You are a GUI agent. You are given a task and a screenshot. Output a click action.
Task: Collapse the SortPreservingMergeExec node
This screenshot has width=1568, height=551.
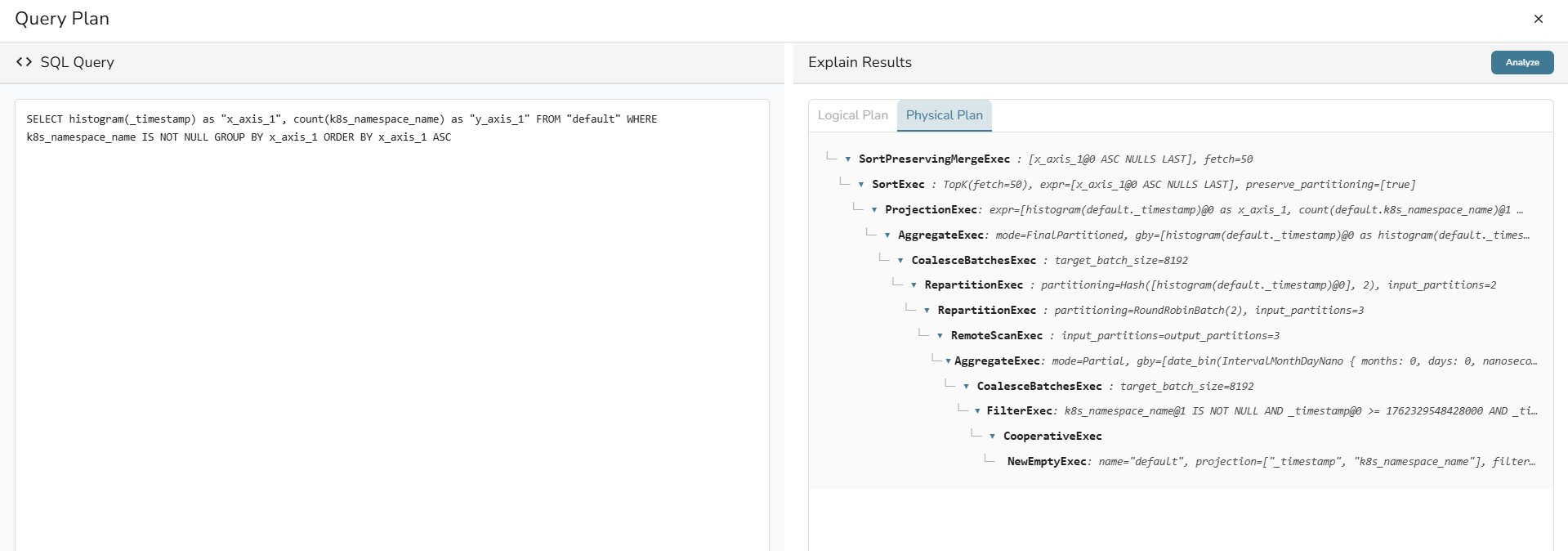click(848, 159)
